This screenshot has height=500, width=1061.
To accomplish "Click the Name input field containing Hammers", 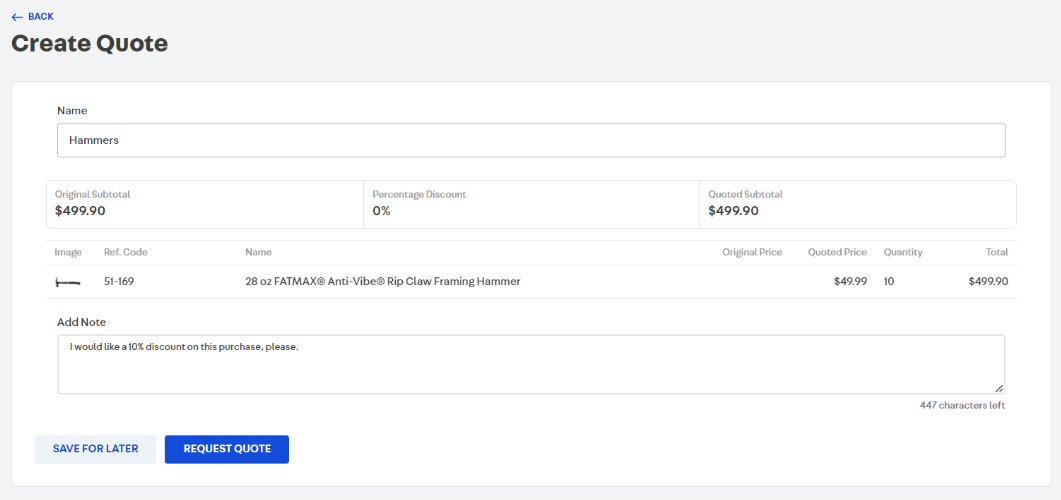I will (530, 141).
